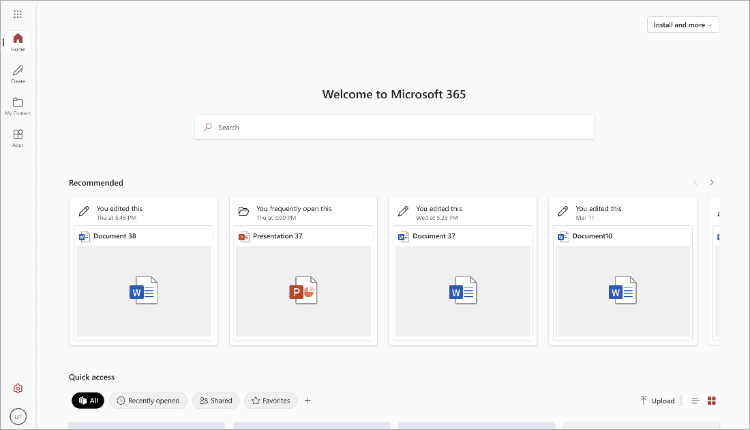This screenshot has height=430, width=750.
Task: Click the Welcome to Microsoft 365 heading
Action: (x=394, y=94)
